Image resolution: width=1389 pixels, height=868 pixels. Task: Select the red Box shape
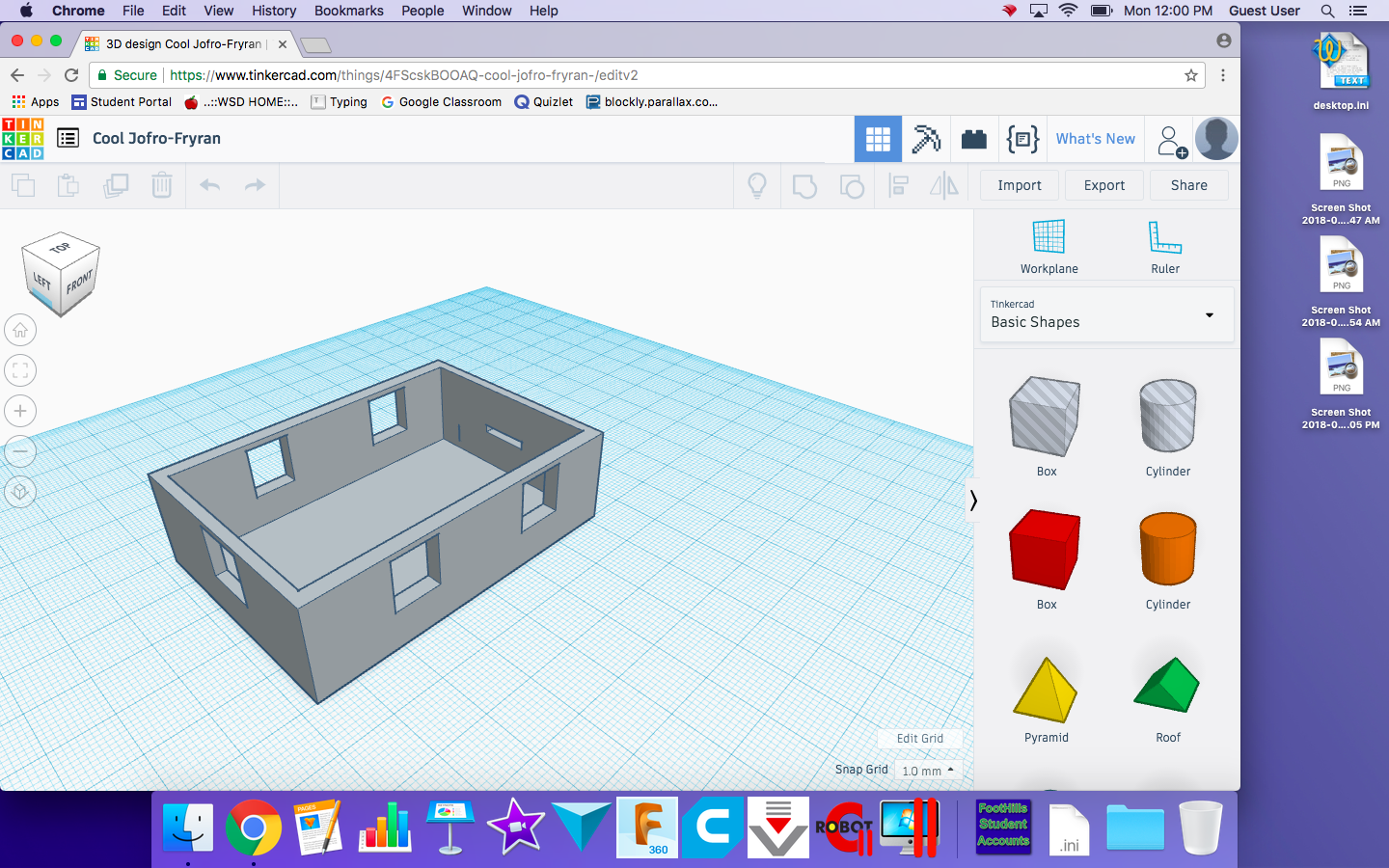1046,550
